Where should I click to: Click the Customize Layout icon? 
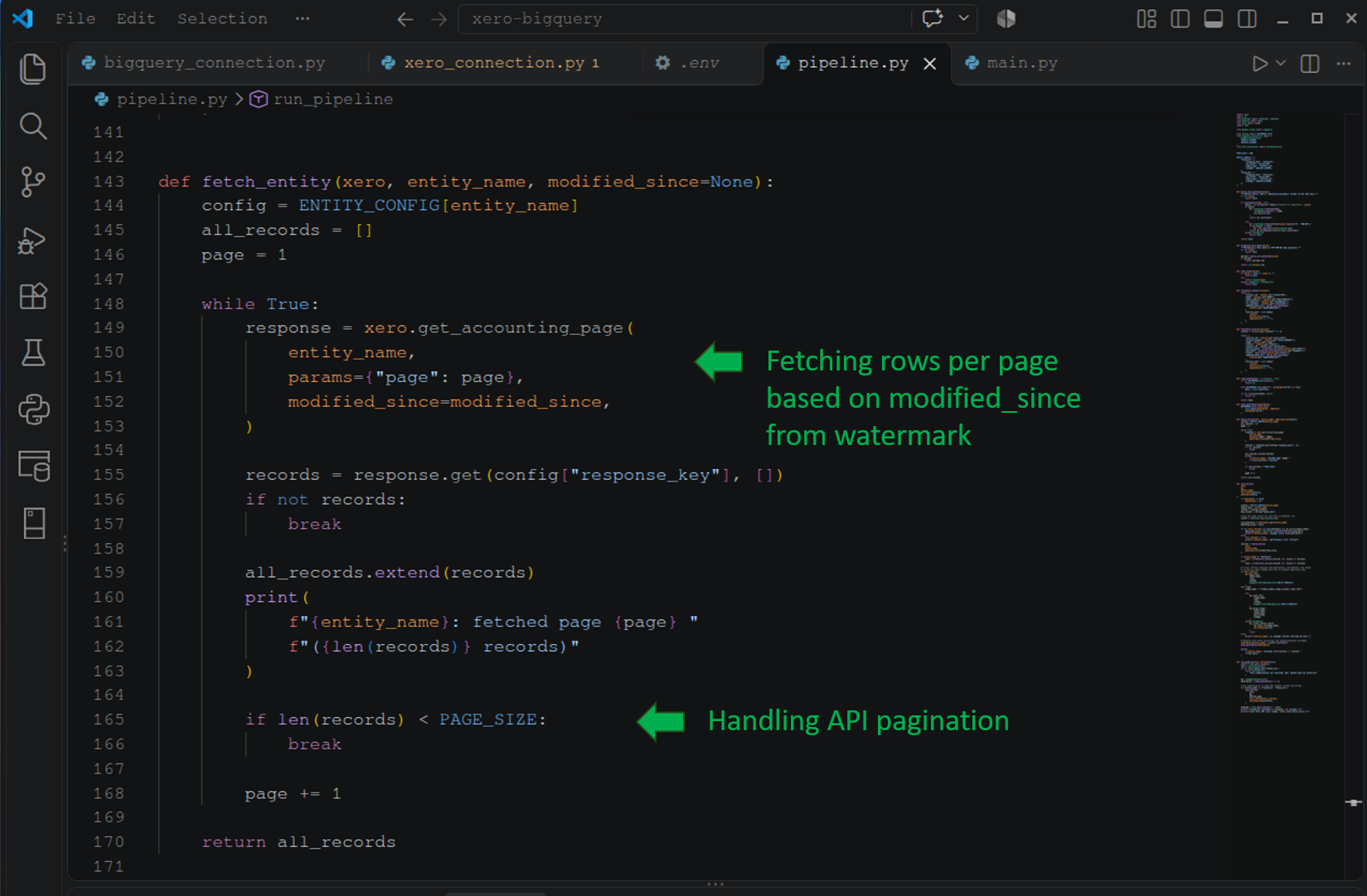click(1146, 18)
